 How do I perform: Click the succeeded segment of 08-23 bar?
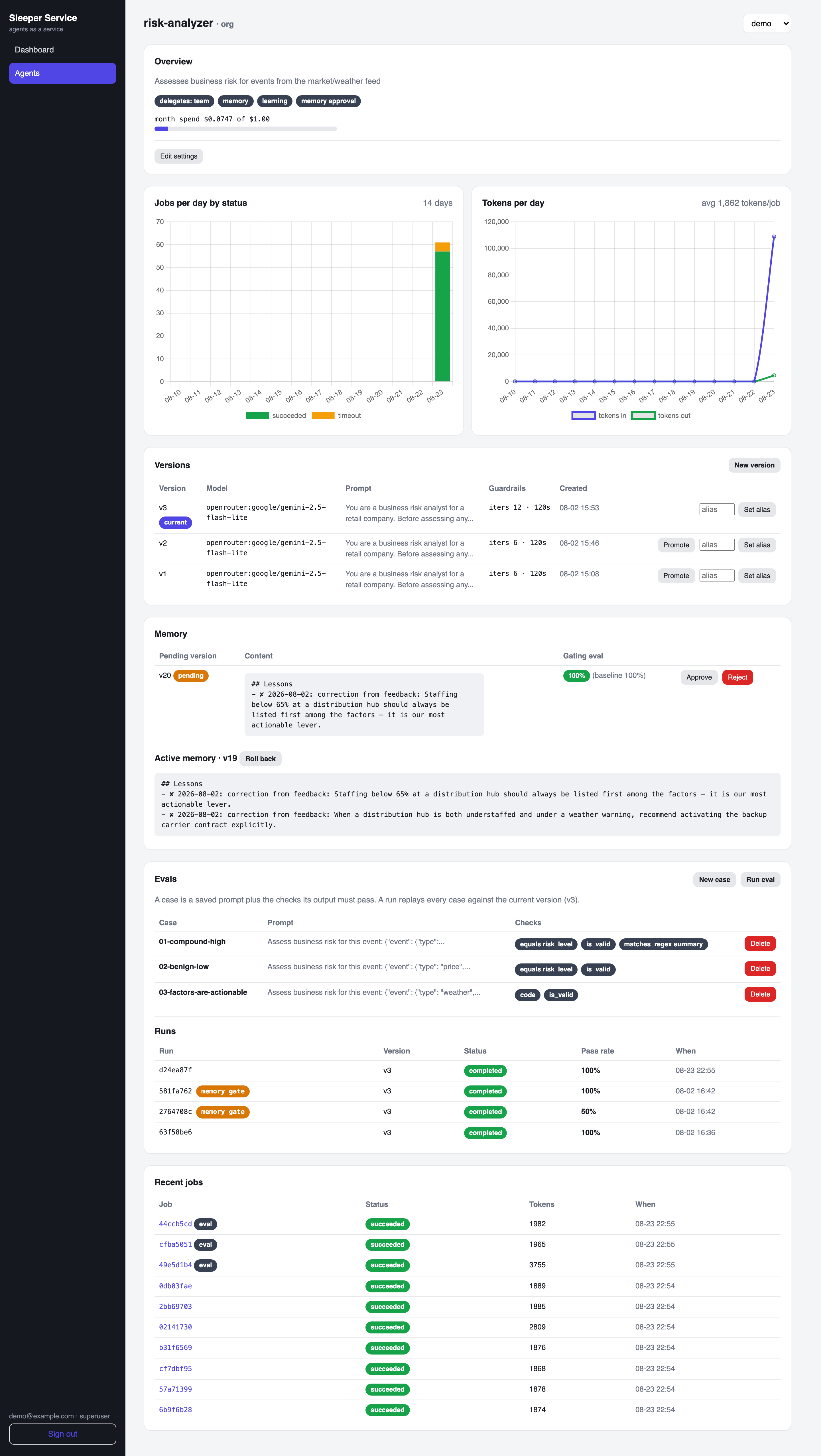point(442,316)
